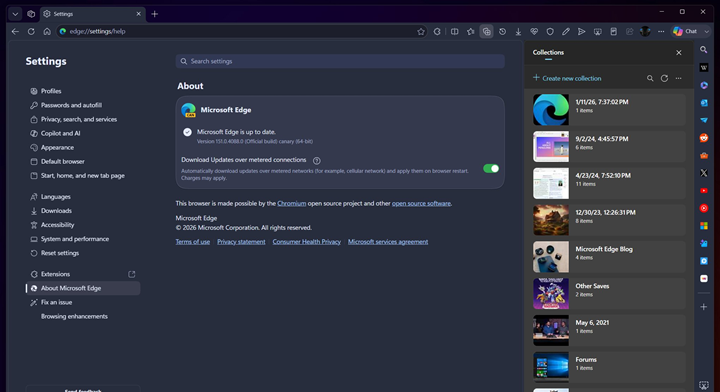Activate the Split screen toolbar icon
720x392 pixels.
click(x=455, y=31)
